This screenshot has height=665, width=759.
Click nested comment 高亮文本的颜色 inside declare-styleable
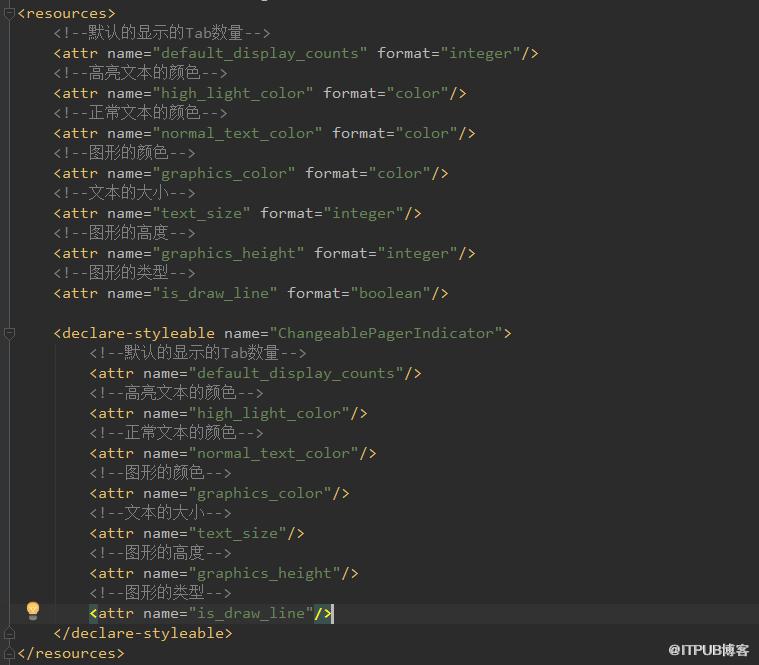point(176,393)
